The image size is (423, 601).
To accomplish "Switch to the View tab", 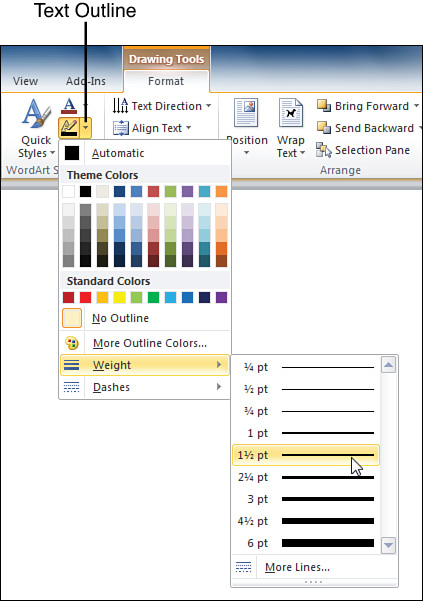I will 25,81.
